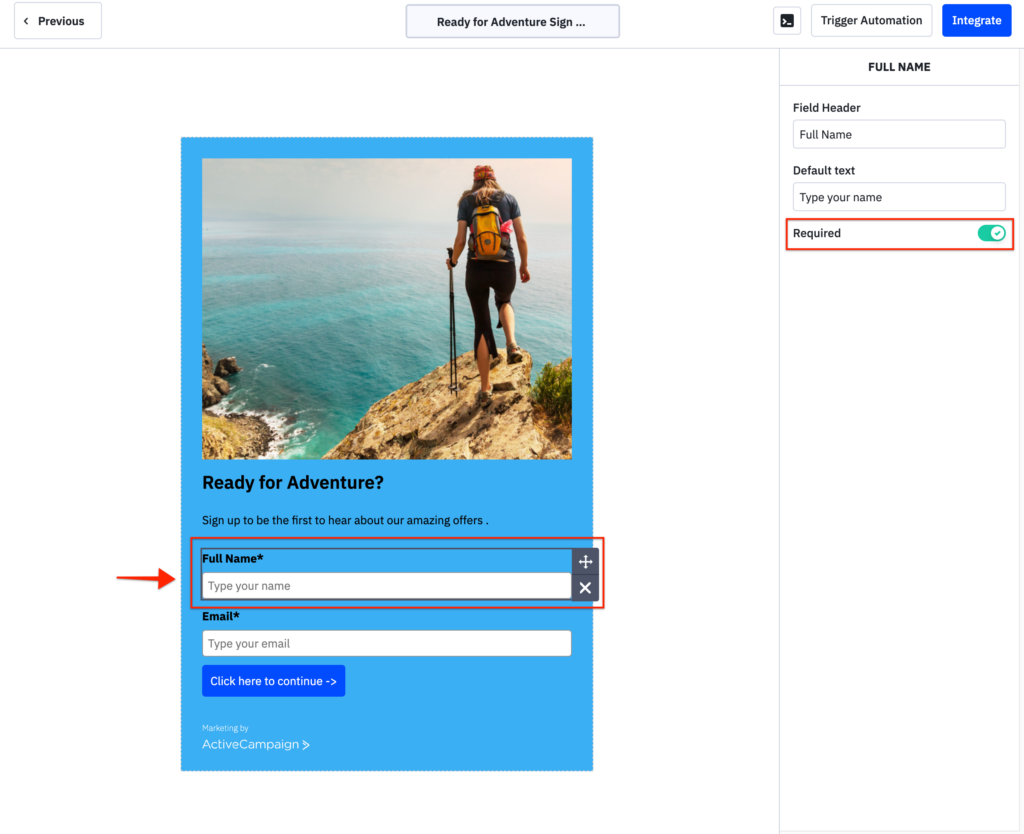Click the FULL NAME panel header
The image size is (1024, 834).
[x=898, y=66]
